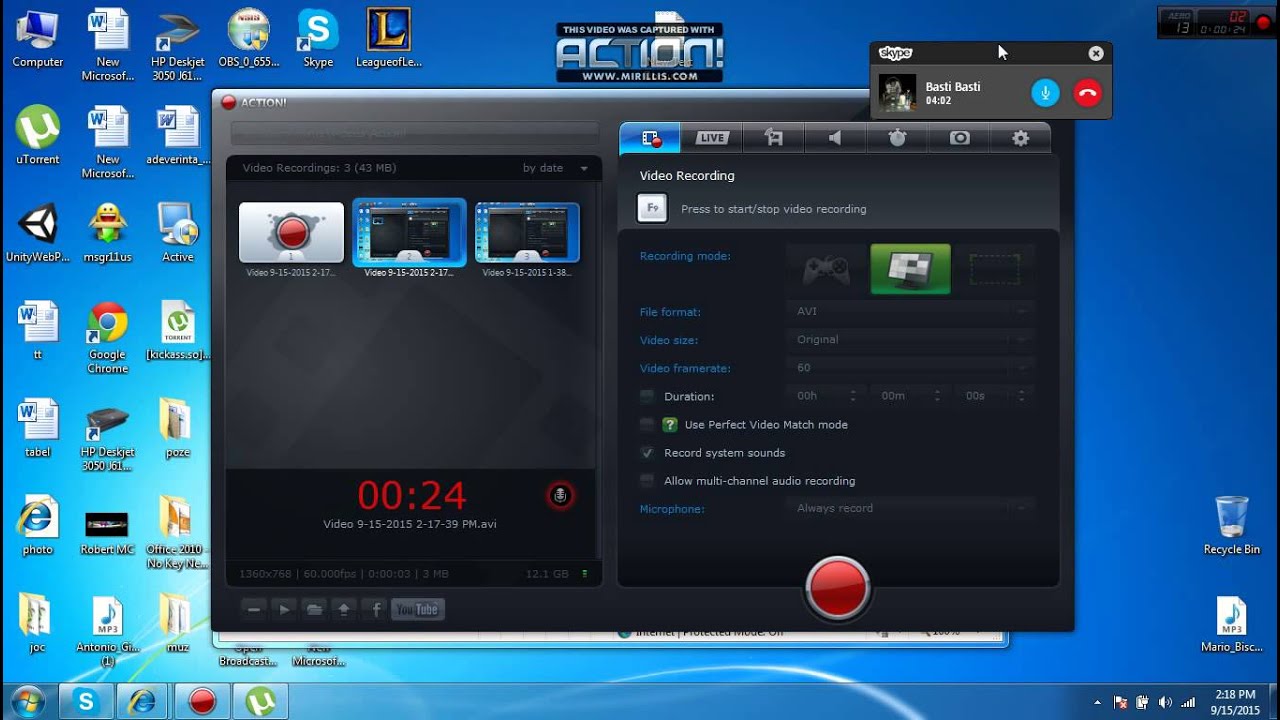Click the F9 hotkey button
Viewport: 1280px width, 720px height.
click(652, 208)
